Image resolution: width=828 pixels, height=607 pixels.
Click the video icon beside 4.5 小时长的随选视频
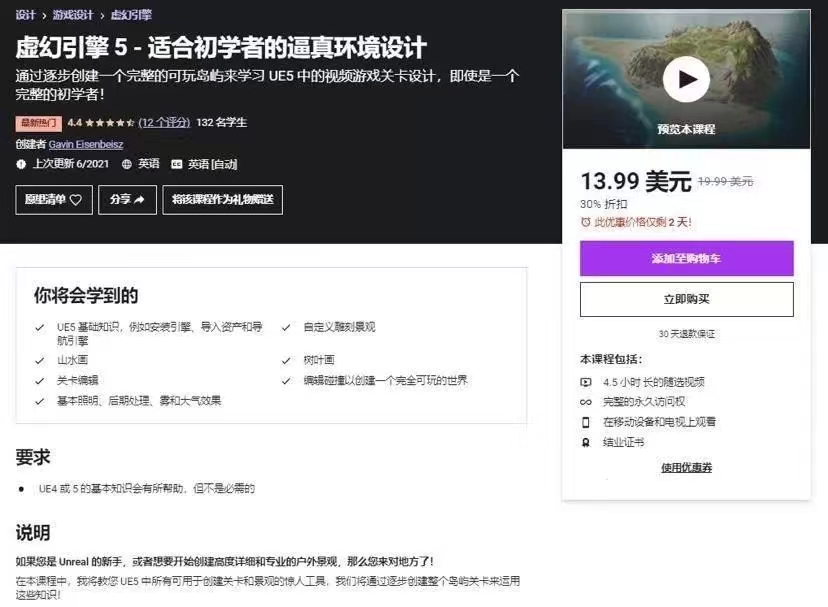(586, 382)
